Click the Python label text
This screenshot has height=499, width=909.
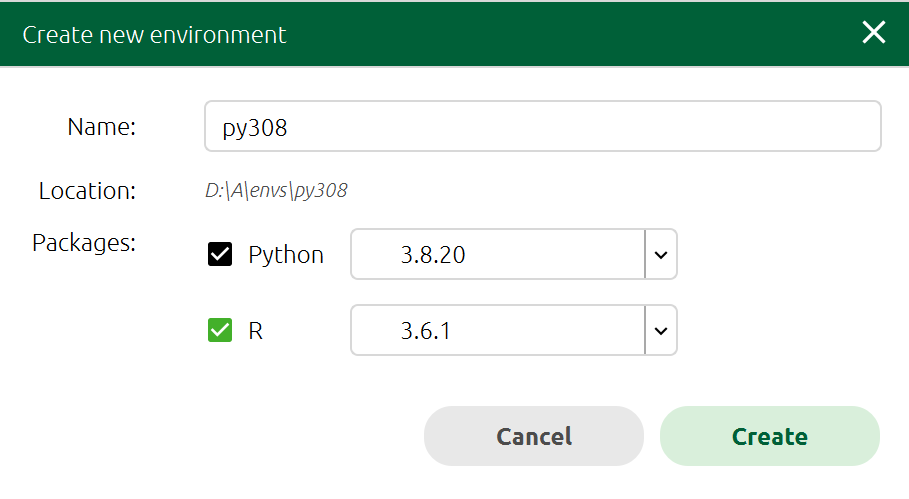pos(286,255)
